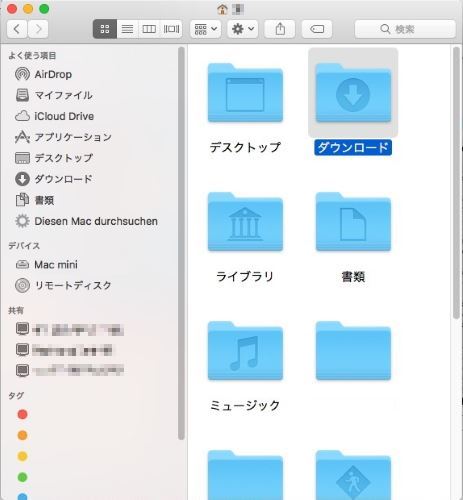This screenshot has height=500, width=463.
Task: Select the unlabeled folder beside ミュージック
Action: tap(353, 351)
